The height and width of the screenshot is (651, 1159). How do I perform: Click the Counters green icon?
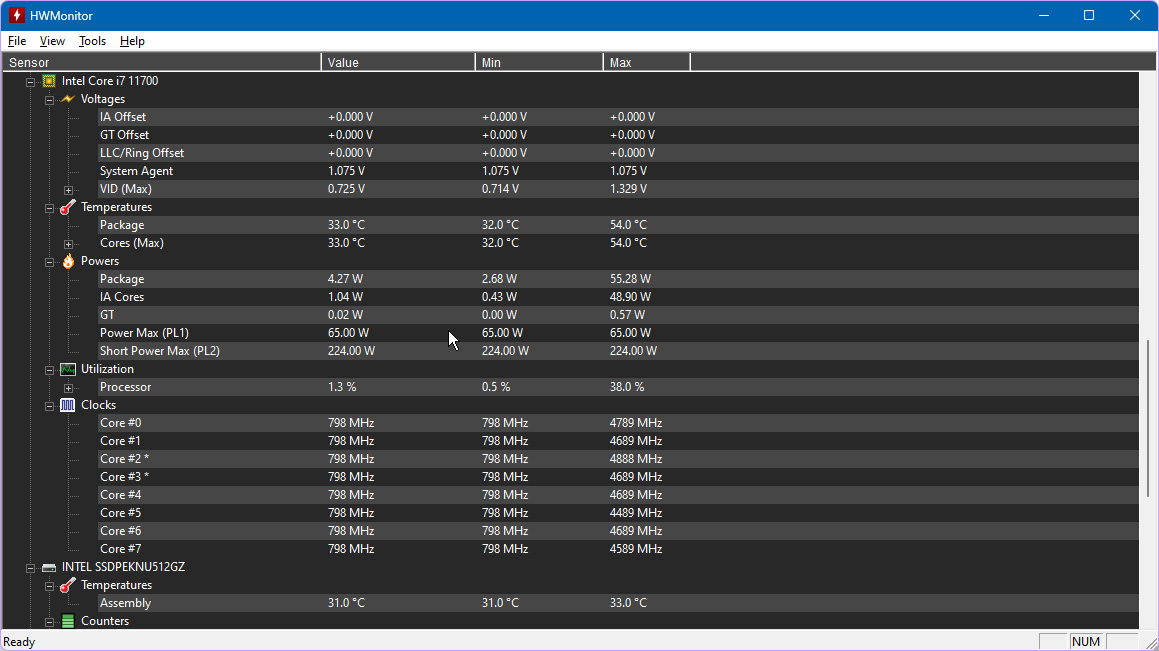(68, 621)
